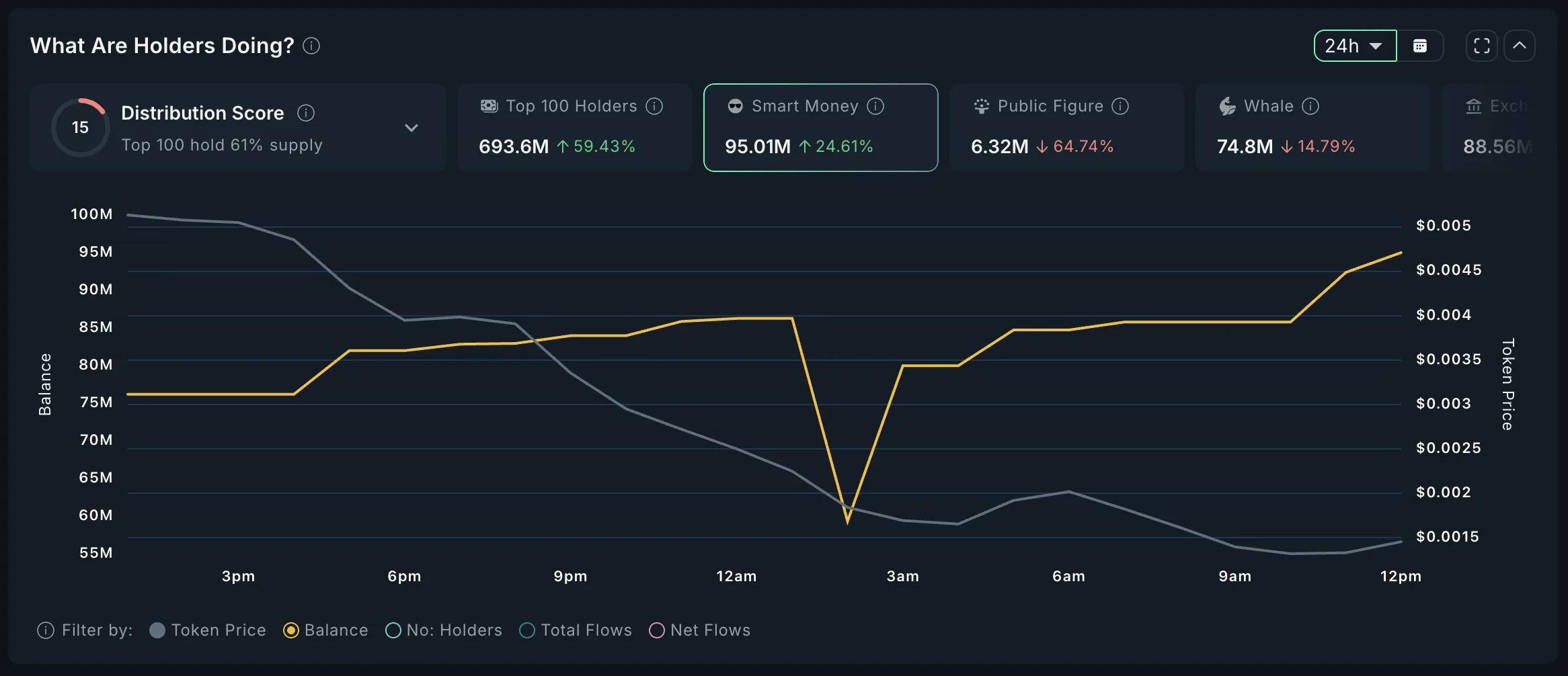Select the Smart Money metric card
The image size is (1568, 676).
pos(820,127)
